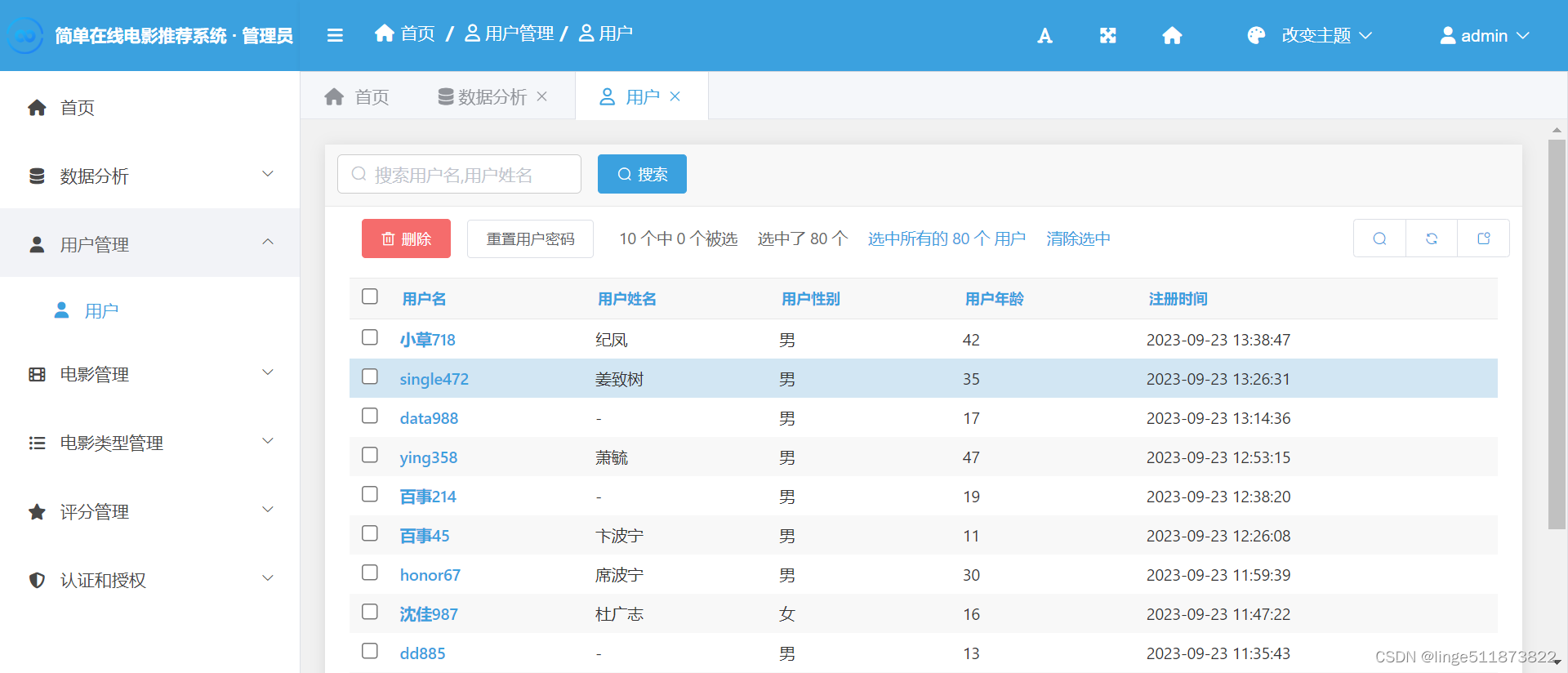The width and height of the screenshot is (1568, 673).
Task: Check the row for 百事45
Action: click(370, 533)
